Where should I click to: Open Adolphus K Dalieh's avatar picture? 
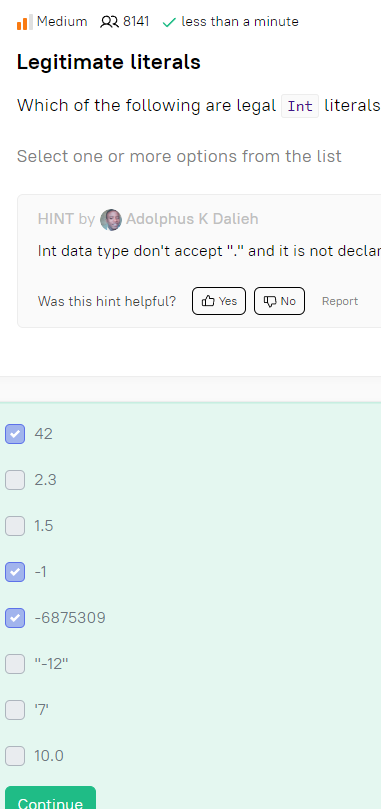[x=111, y=219]
